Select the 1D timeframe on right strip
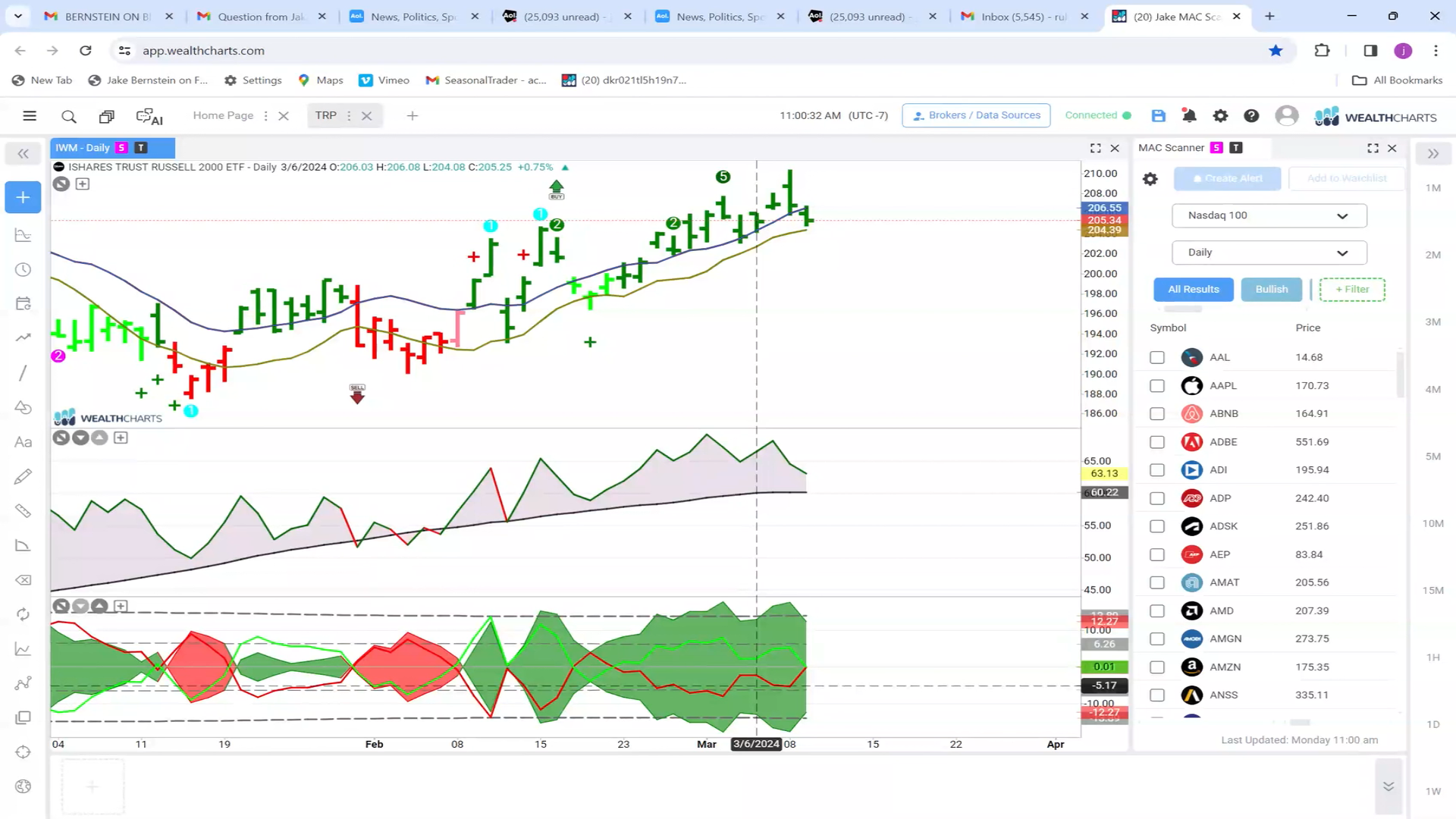Viewport: 1456px width, 819px height. pos(1432,724)
